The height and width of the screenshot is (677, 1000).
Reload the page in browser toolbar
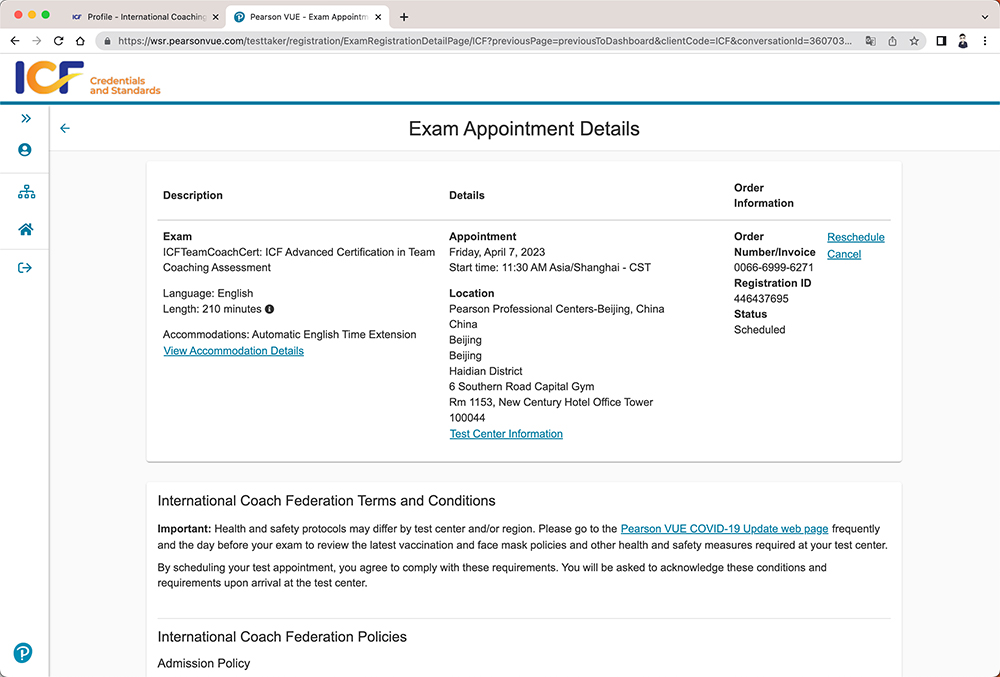tap(58, 41)
